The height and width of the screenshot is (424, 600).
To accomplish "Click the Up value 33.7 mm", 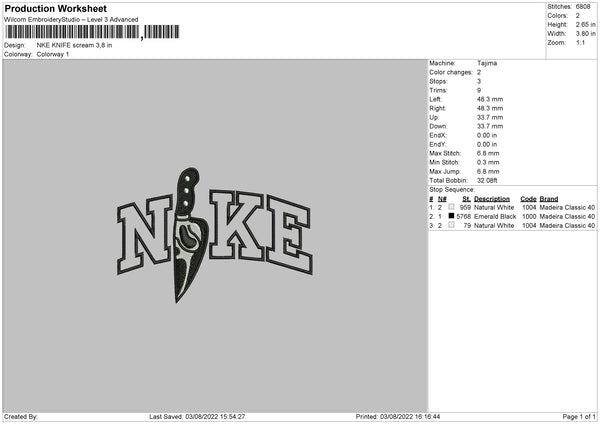I will click(x=490, y=117).
